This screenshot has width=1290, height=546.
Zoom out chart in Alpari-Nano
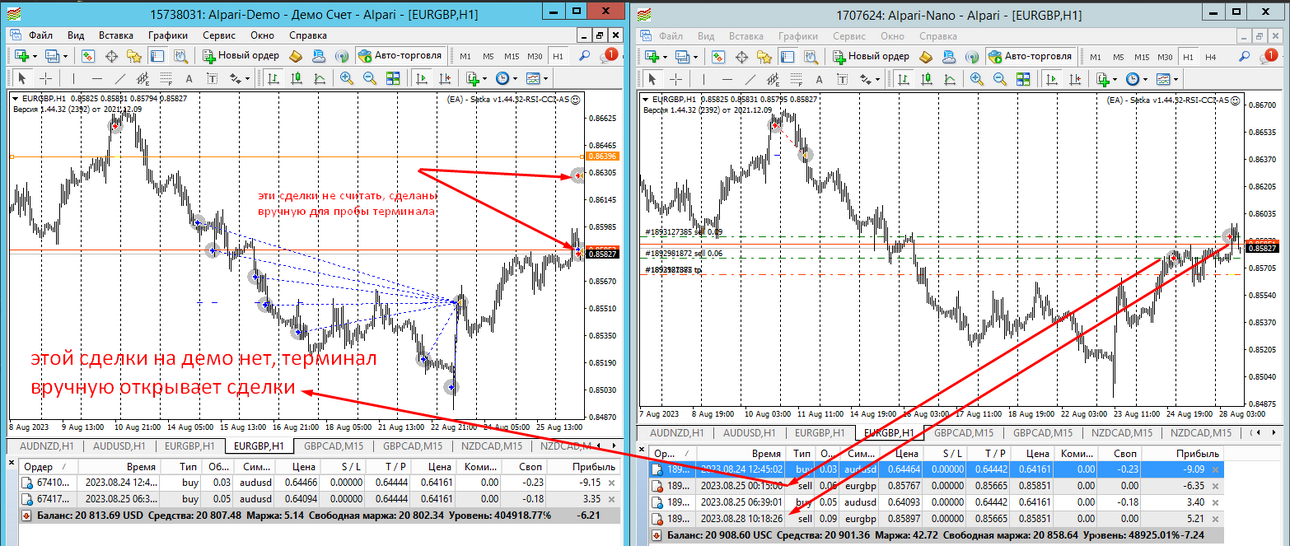tap(999, 79)
